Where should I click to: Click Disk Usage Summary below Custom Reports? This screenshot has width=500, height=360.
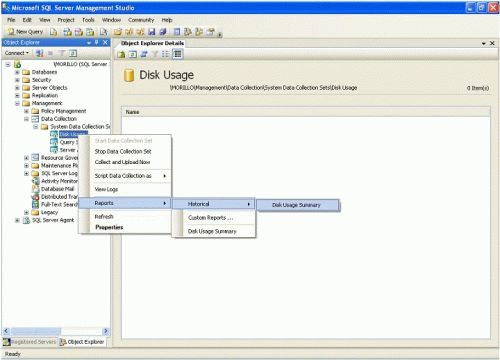[214, 231]
